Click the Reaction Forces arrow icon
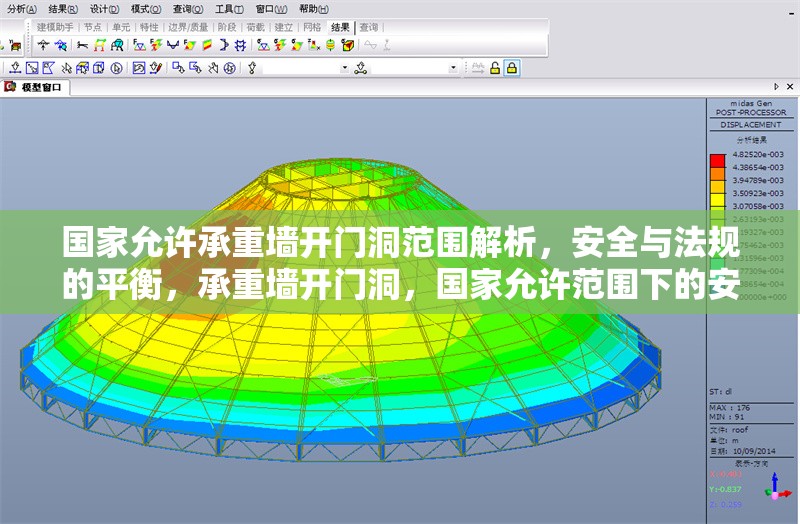 click(x=44, y=45)
